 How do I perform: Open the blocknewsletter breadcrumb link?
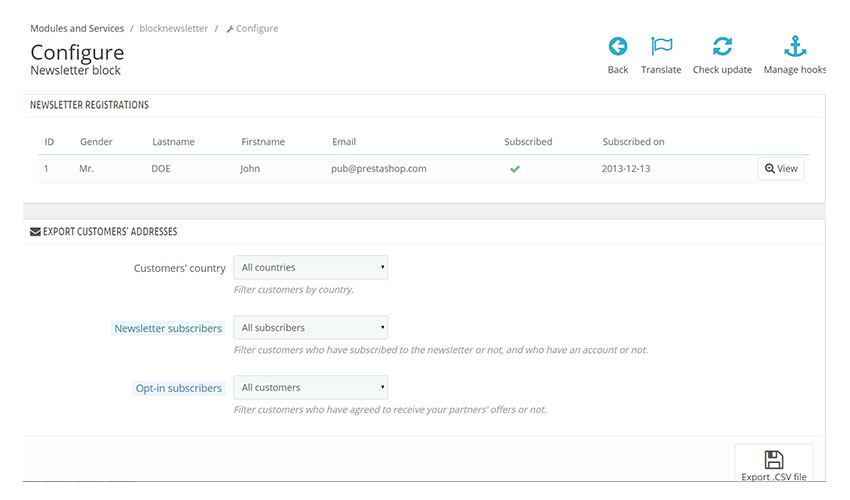coord(173,29)
